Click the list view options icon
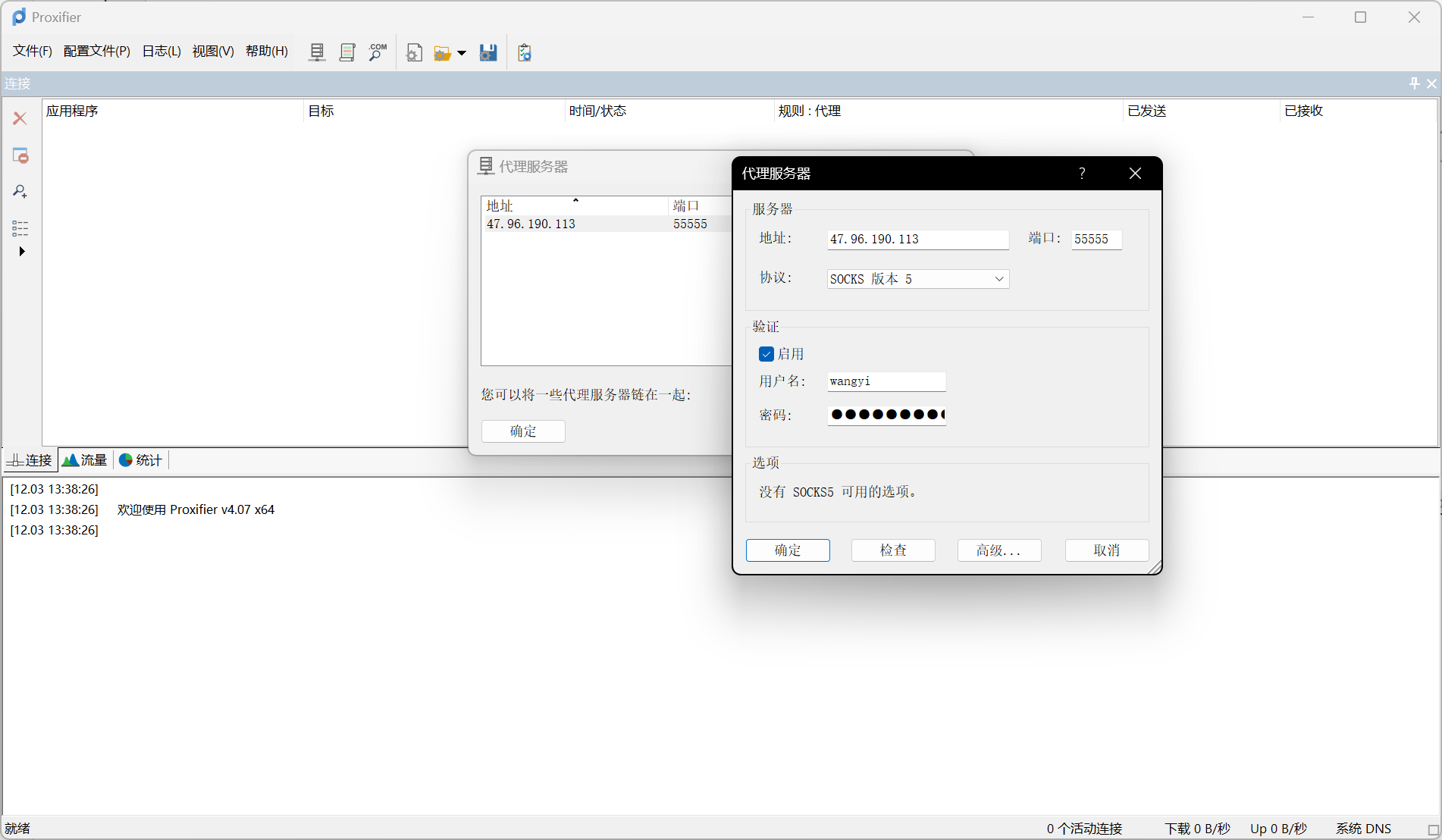This screenshot has width=1442, height=840. 20,228
